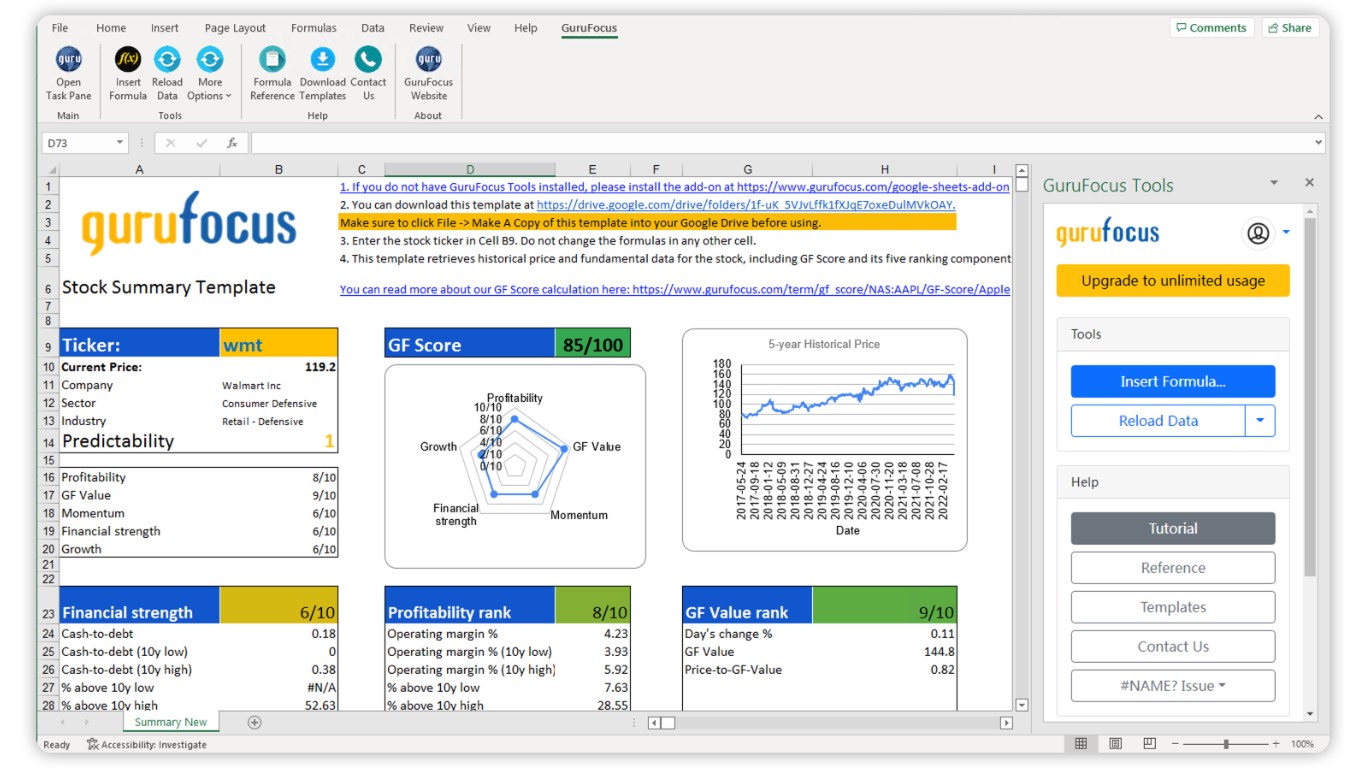
Task: Click the zoom slider handle
Action: pos(1225,744)
